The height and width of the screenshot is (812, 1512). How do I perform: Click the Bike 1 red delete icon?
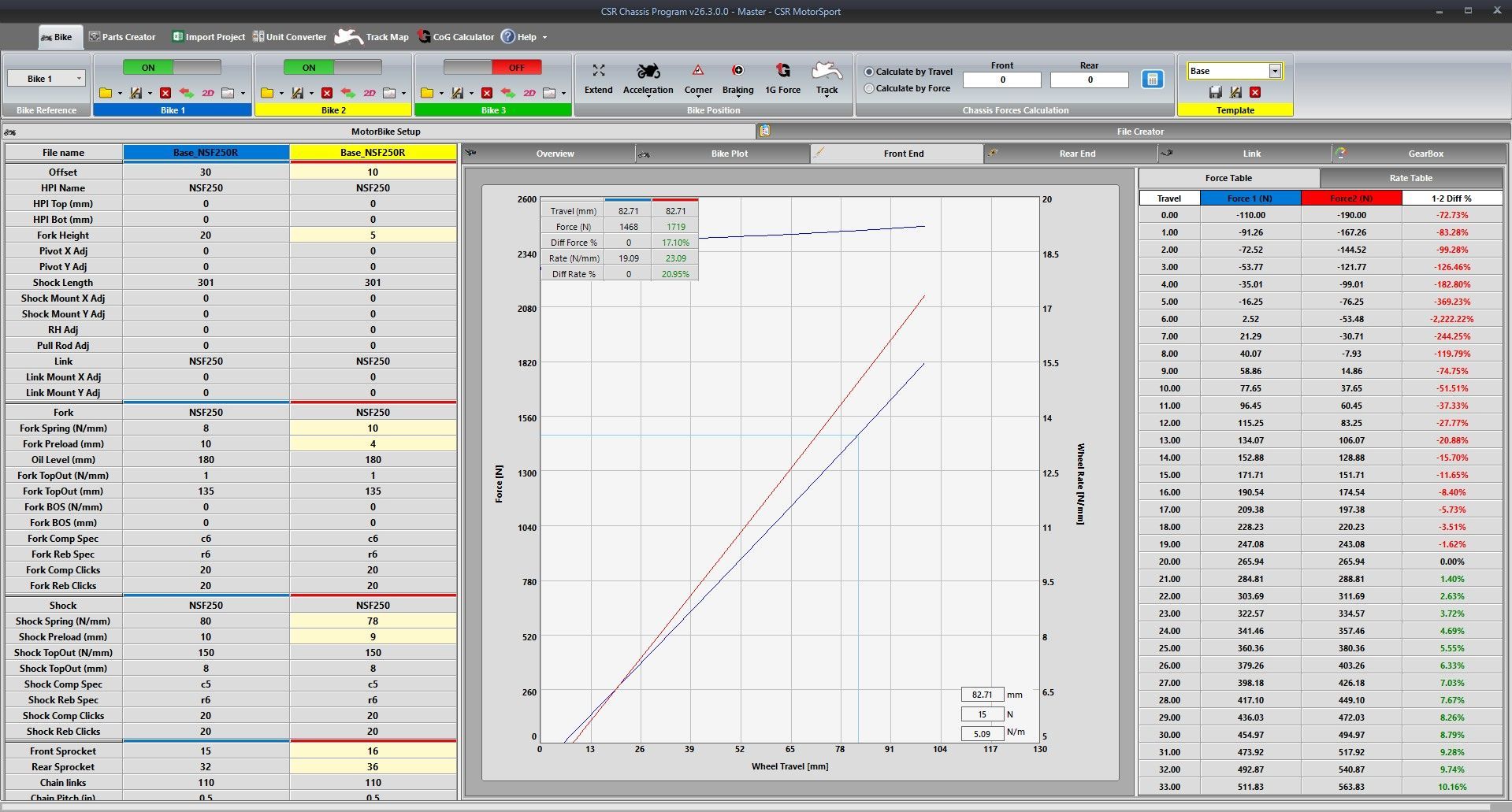pyautogui.click(x=165, y=93)
